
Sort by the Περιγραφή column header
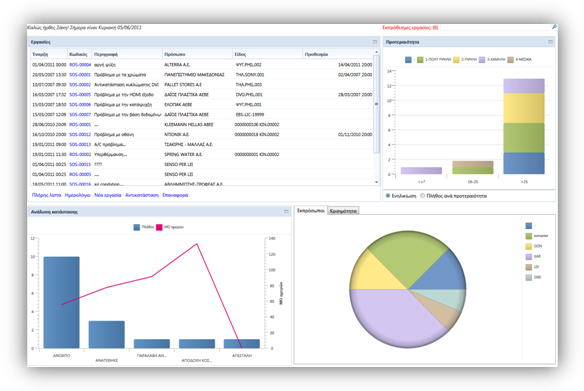[127, 54]
